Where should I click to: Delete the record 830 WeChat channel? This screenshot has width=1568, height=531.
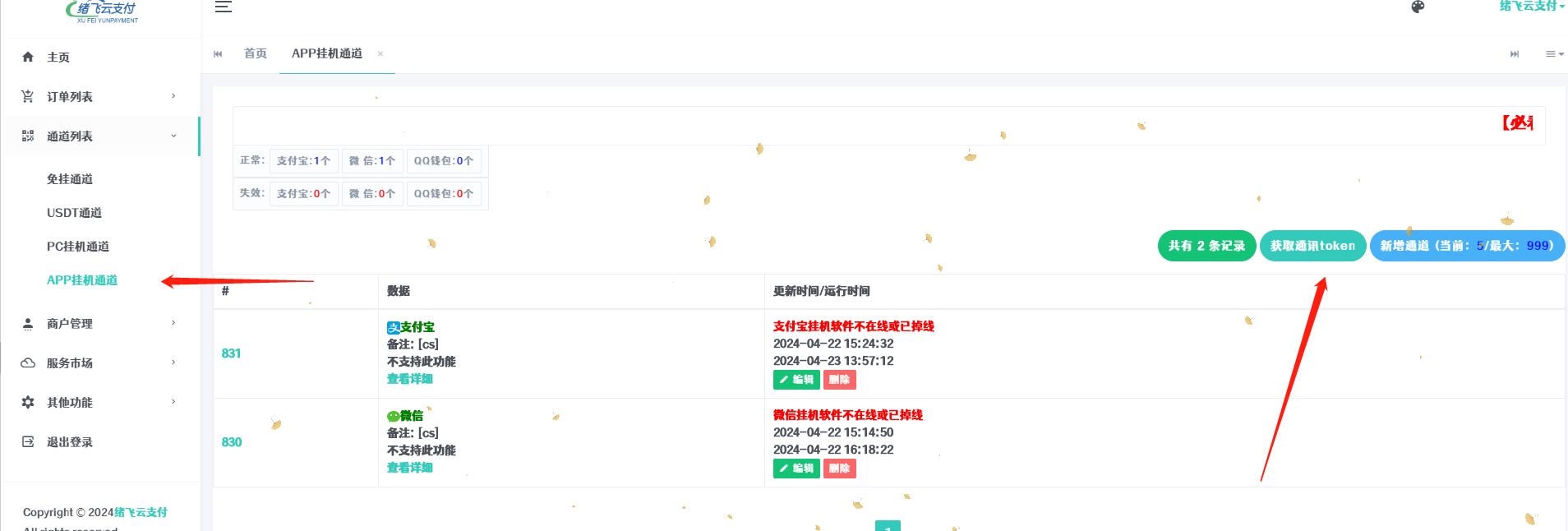[x=840, y=469]
